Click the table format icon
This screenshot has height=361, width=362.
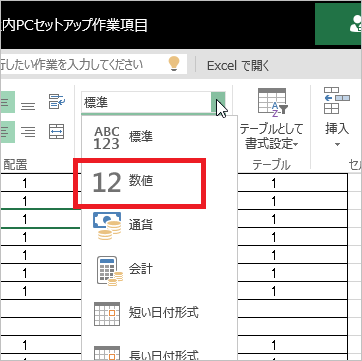pyautogui.click(x=273, y=103)
